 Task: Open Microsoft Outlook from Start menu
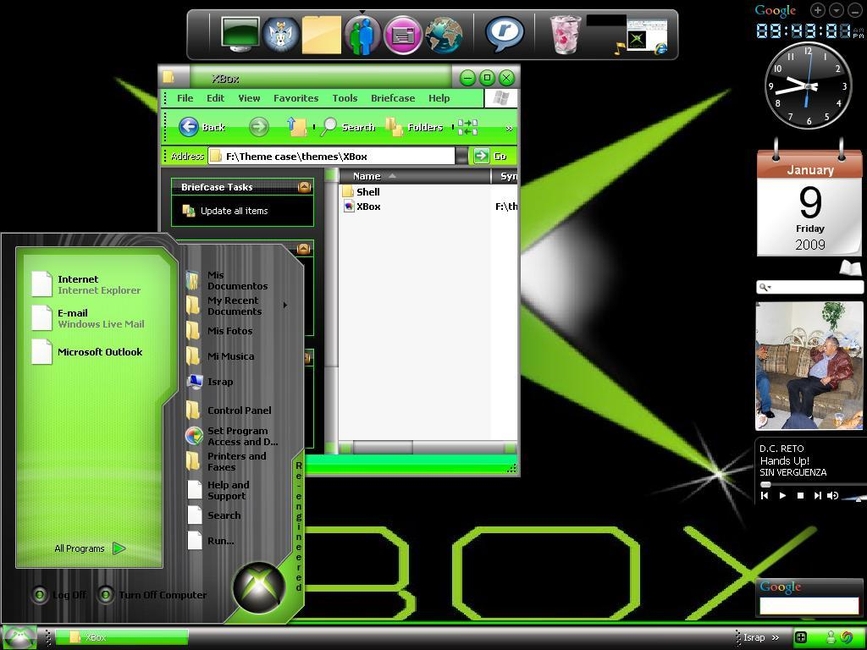coord(87,352)
